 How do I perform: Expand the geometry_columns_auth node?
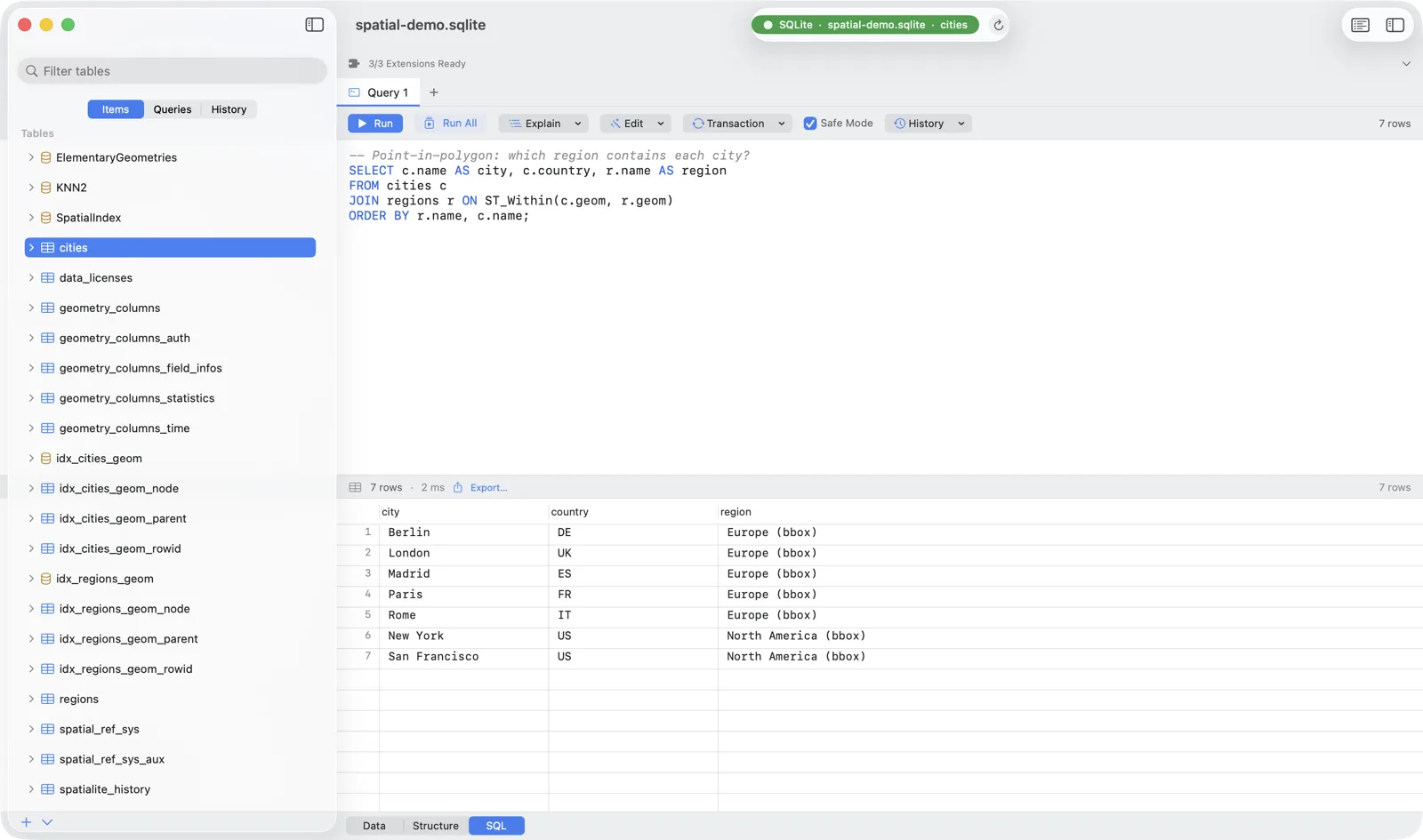point(31,338)
